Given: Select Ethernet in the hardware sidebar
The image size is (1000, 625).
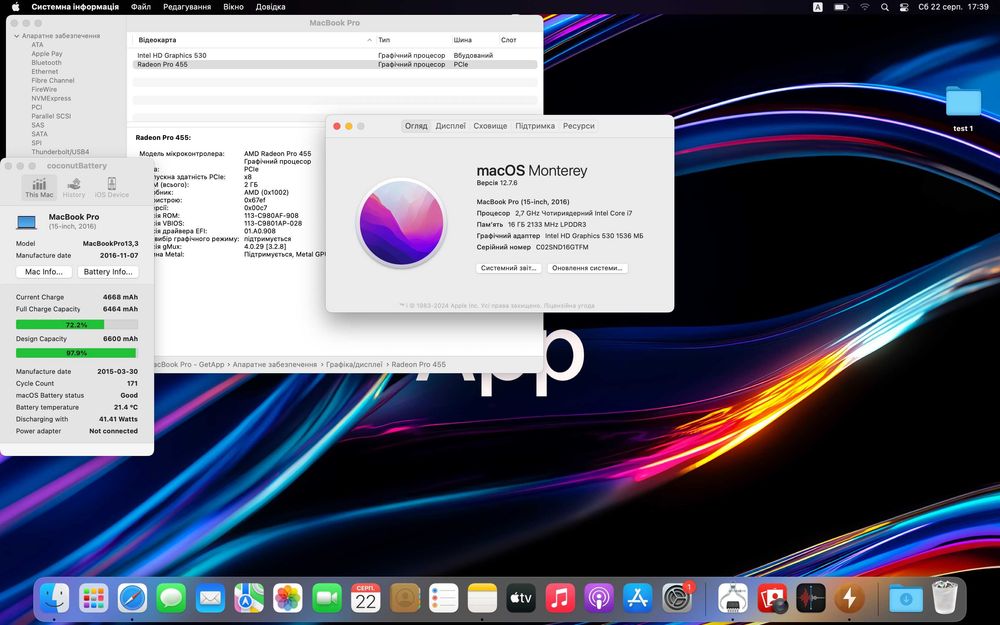Looking at the screenshot, I should (45, 71).
